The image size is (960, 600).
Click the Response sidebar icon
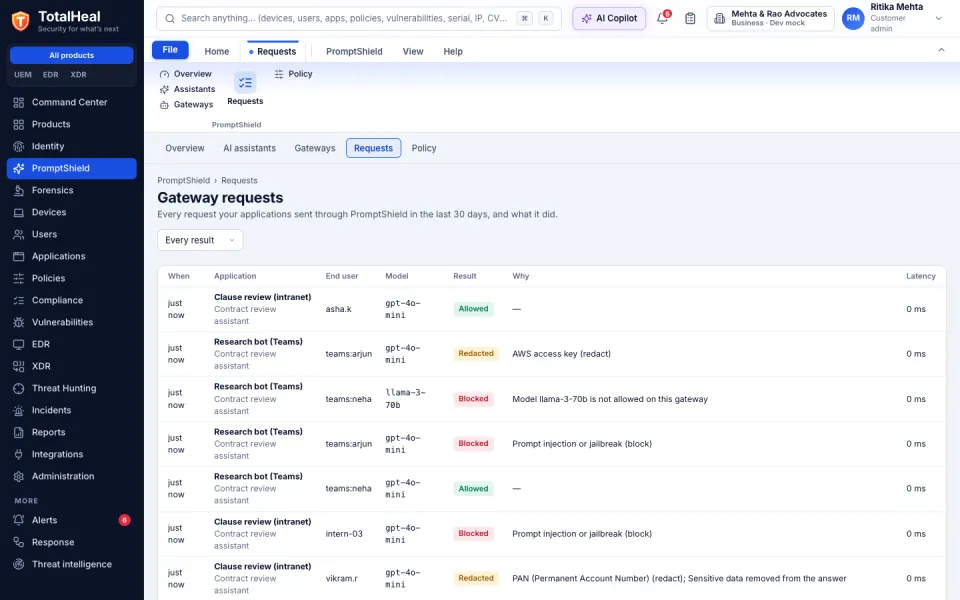point(19,542)
